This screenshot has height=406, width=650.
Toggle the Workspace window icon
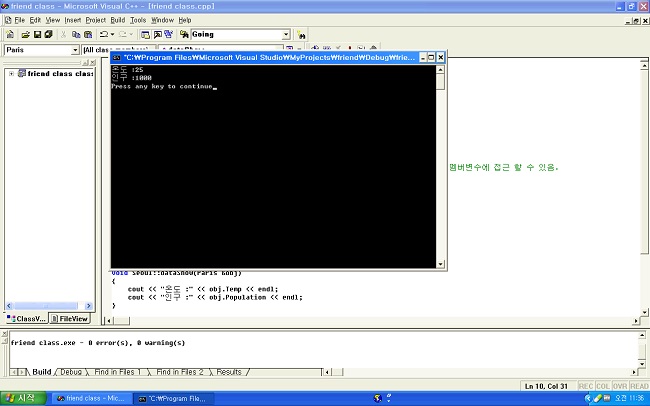pyautogui.click(x=146, y=34)
